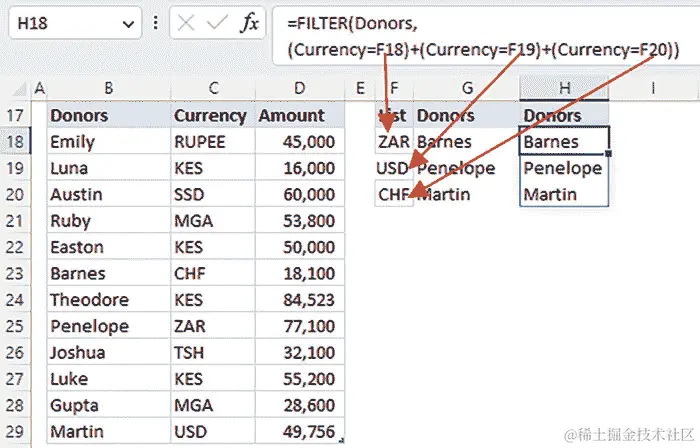Click cell containing Gupta
The image size is (700, 448).
coord(108,405)
